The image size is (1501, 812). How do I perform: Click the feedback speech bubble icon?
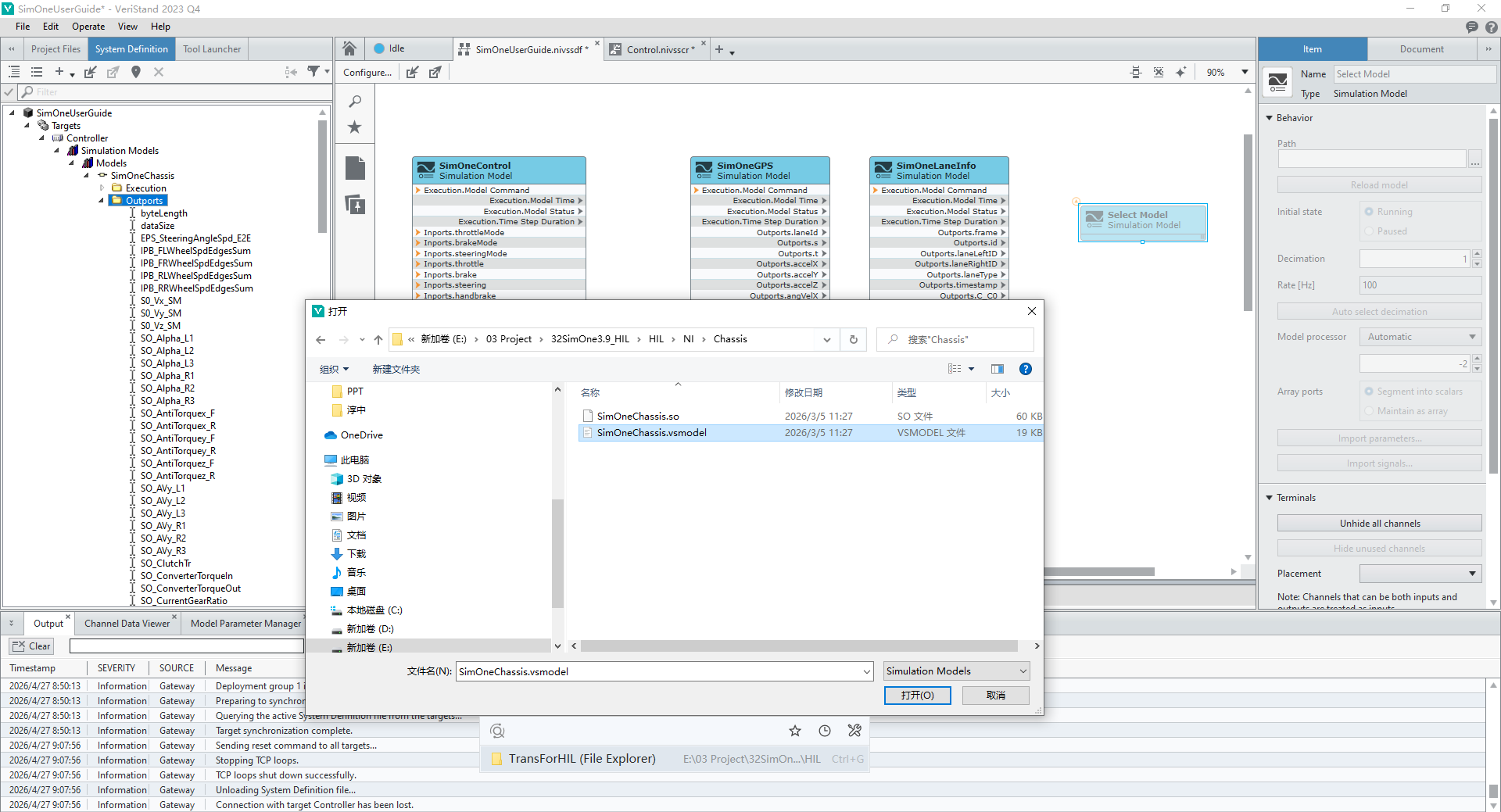pyautogui.click(x=1472, y=27)
